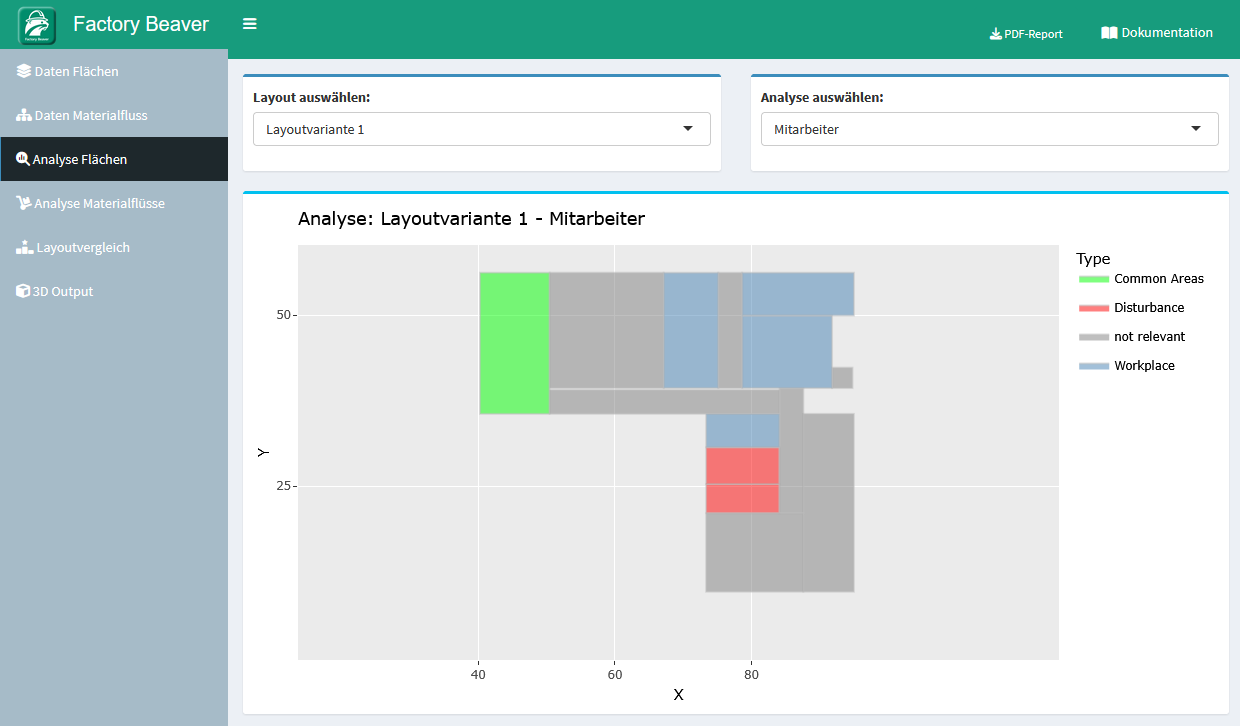This screenshot has width=1240, height=726.
Task: Open the Dokumentation link
Action: coord(1166,33)
